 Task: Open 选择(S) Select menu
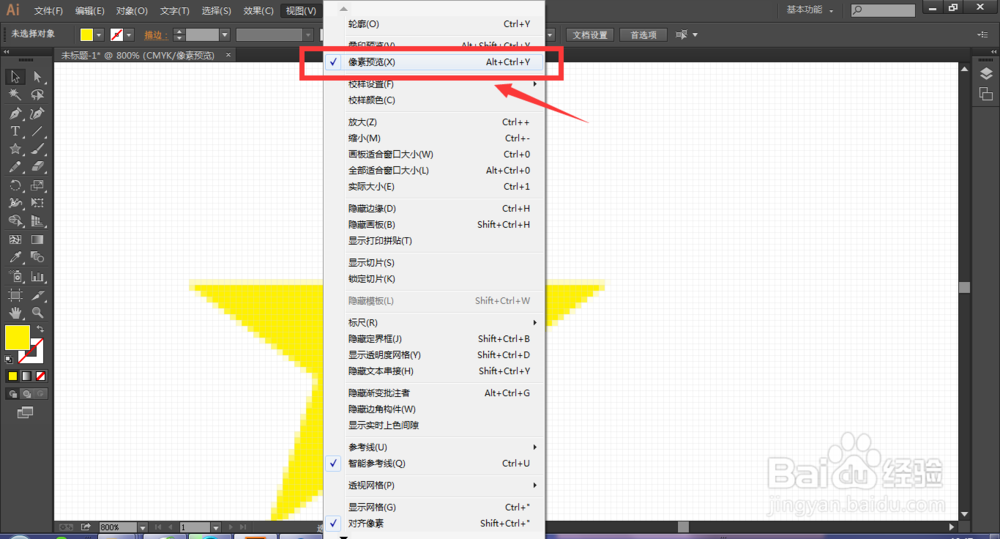(216, 11)
